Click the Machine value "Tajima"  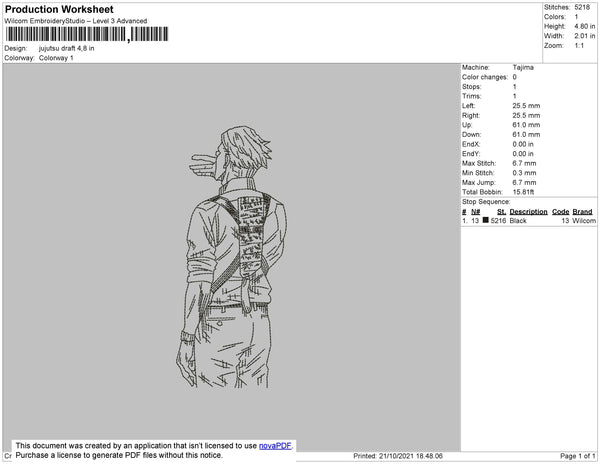(x=523, y=67)
